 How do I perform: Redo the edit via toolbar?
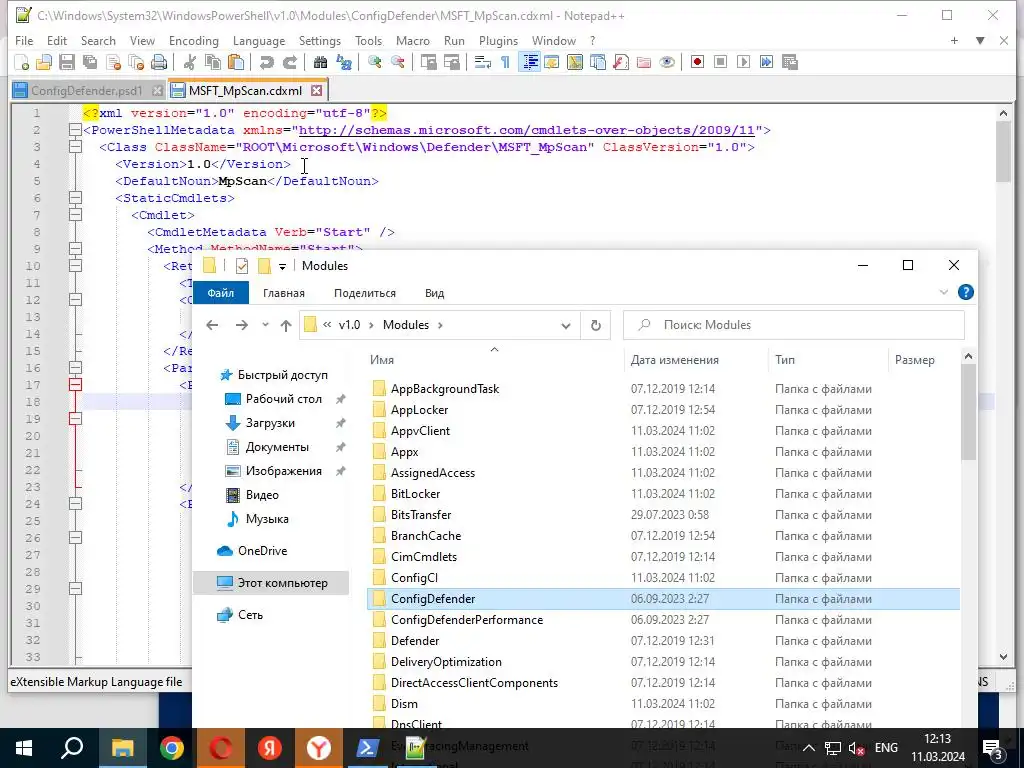(289, 62)
